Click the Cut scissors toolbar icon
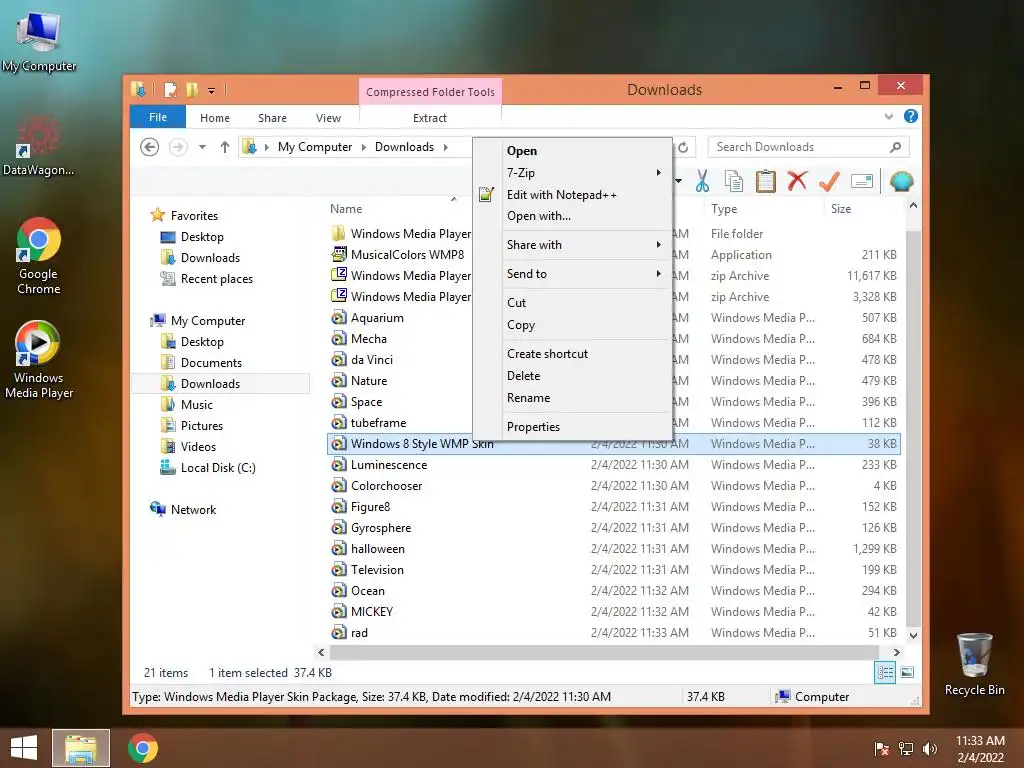 pos(702,181)
